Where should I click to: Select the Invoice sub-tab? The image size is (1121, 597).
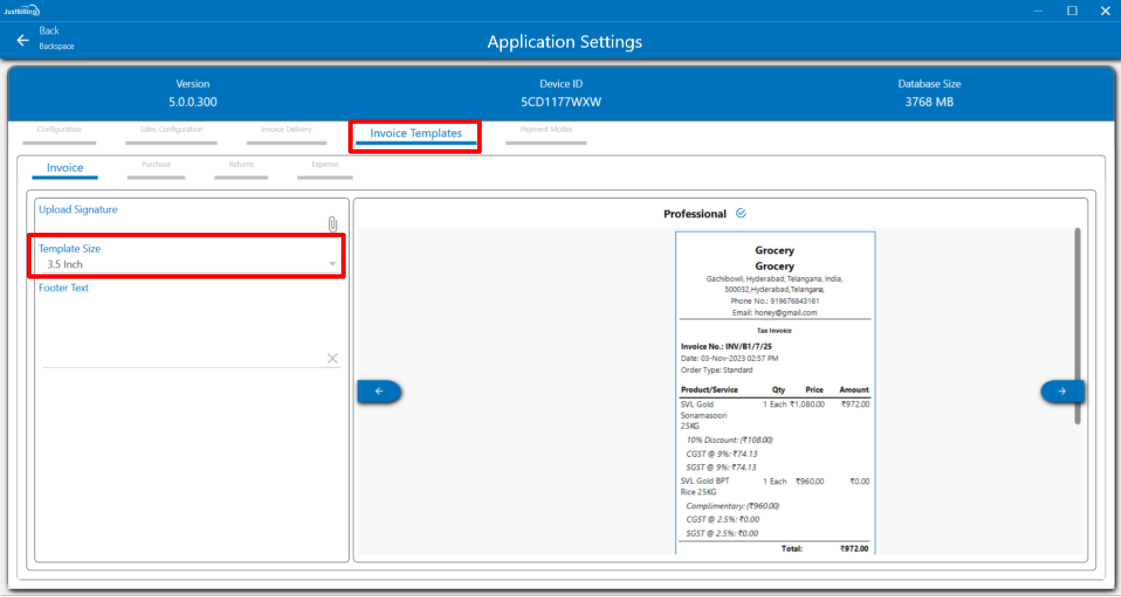click(x=65, y=168)
